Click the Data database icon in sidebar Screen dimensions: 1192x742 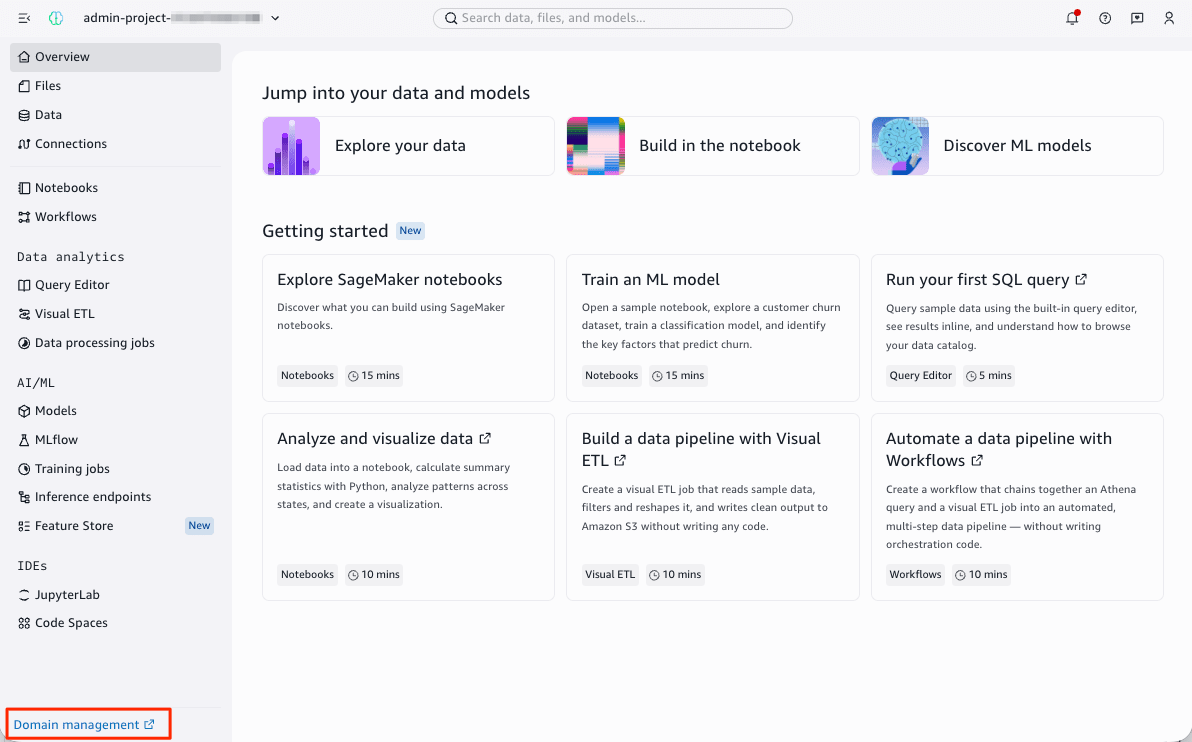(x=24, y=115)
